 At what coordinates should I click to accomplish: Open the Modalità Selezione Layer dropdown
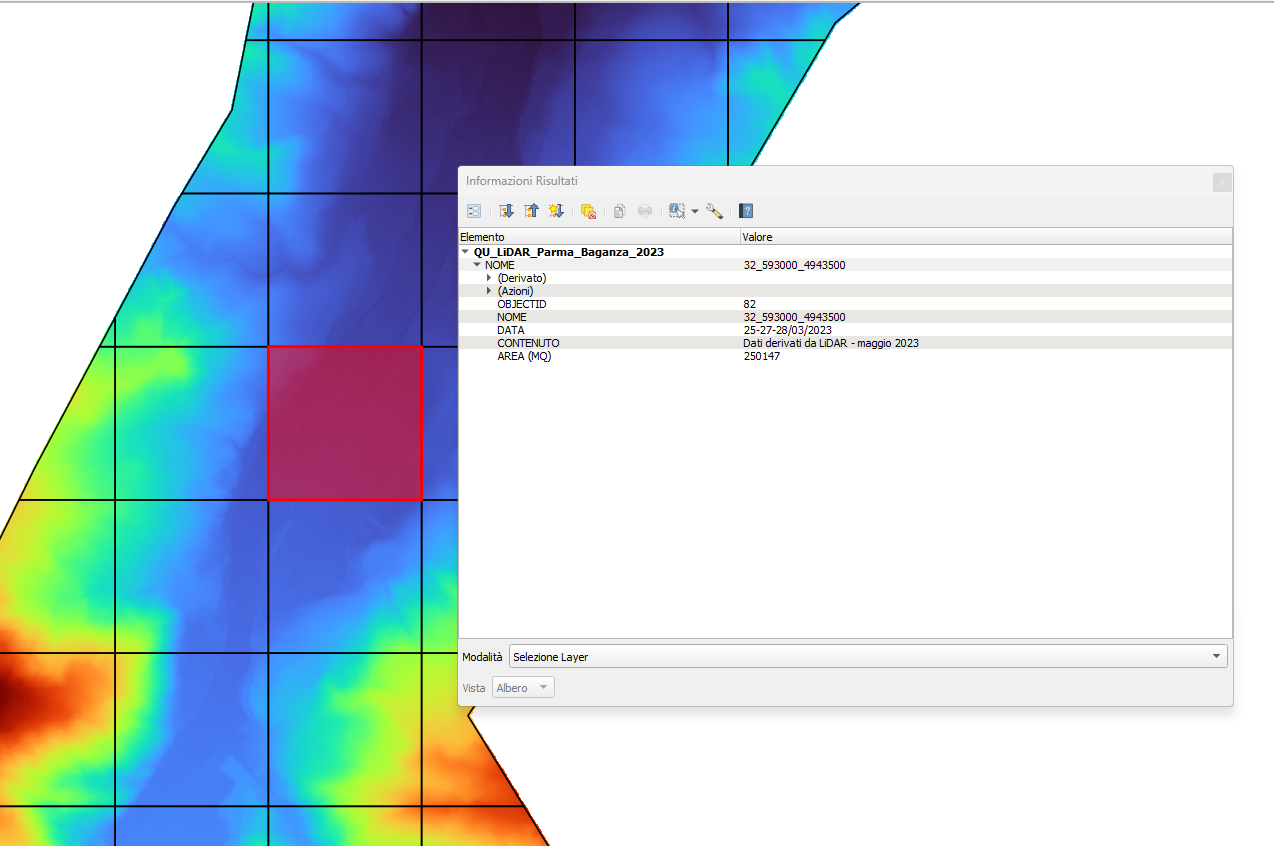tap(867, 657)
